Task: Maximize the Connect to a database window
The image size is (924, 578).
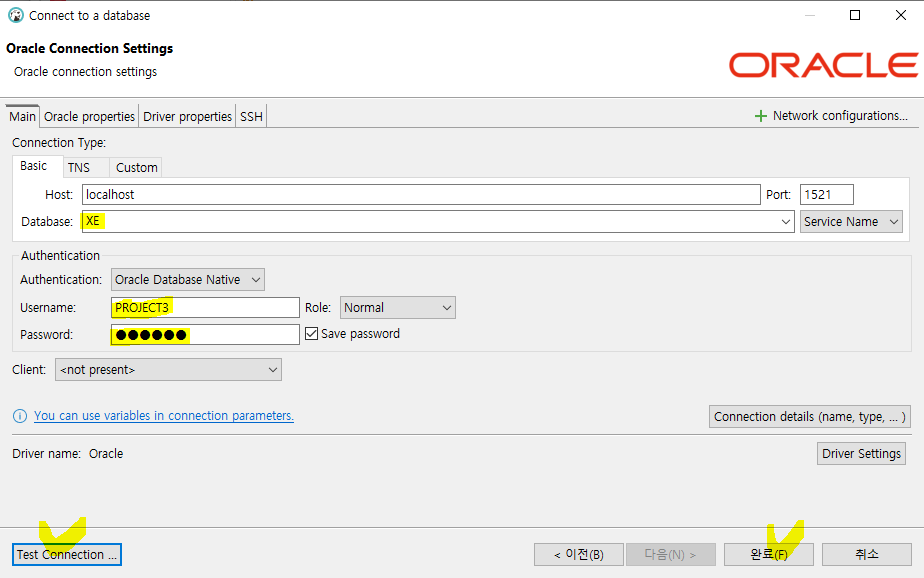Action: click(x=855, y=15)
